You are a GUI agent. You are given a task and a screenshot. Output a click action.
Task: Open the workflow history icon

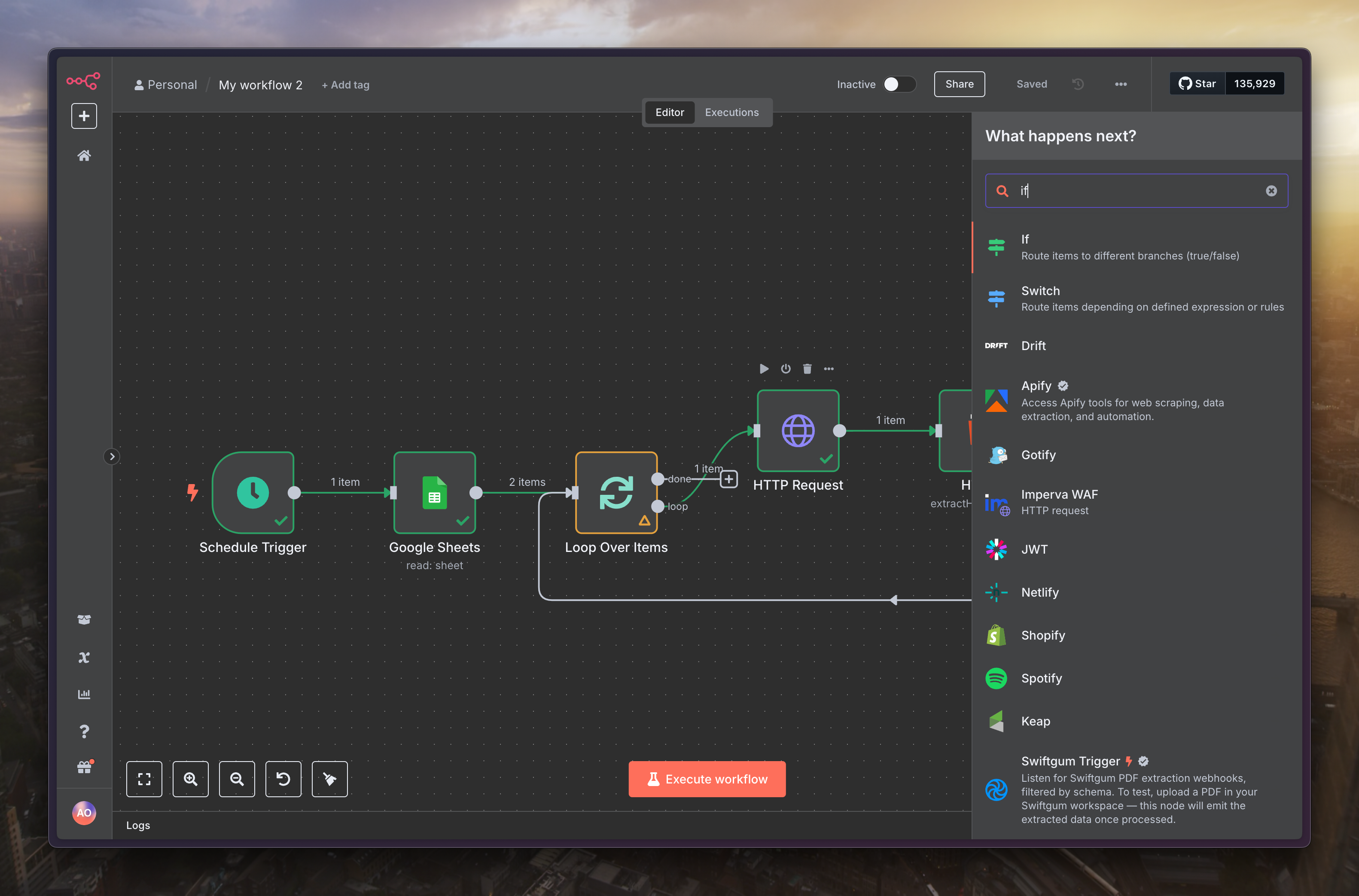(x=1078, y=84)
